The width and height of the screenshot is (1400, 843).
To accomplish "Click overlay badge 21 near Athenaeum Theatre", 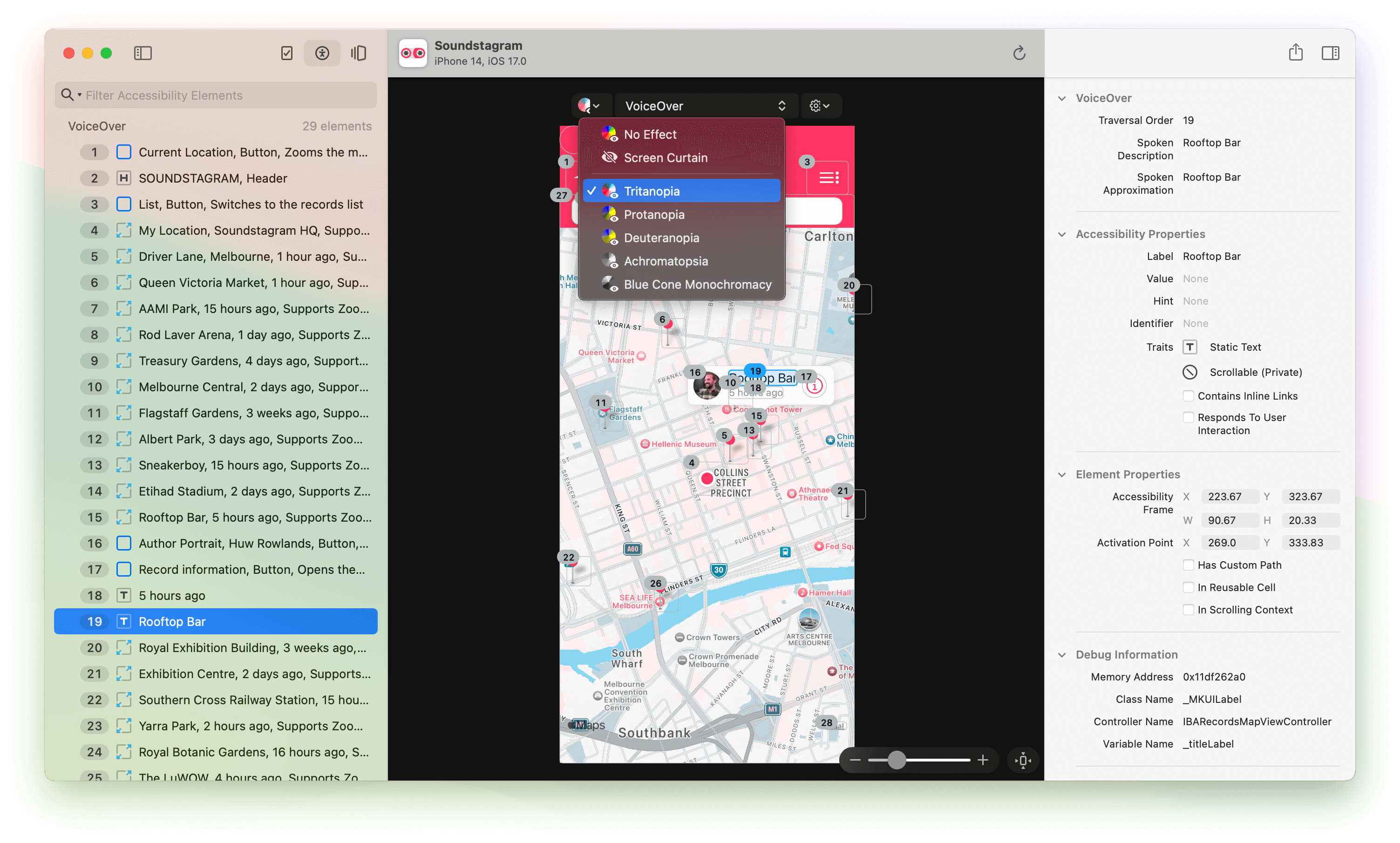I will (842, 491).
